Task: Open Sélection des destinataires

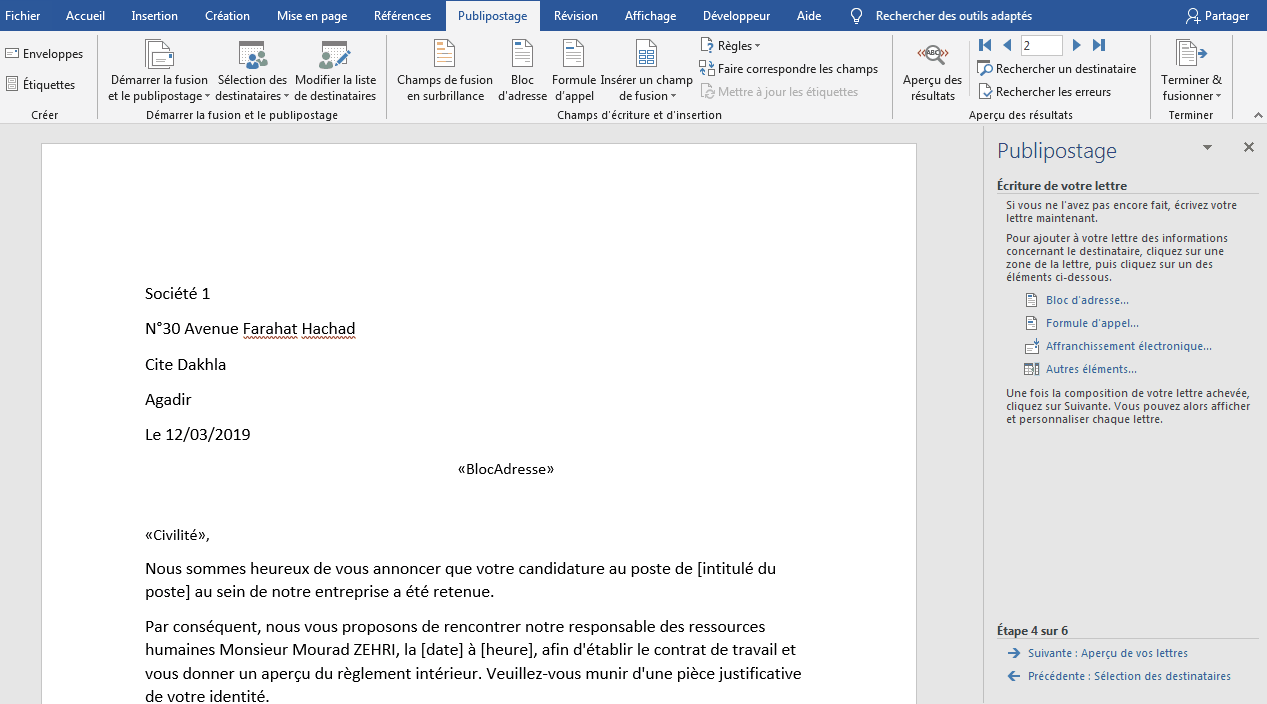Action: [252, 71]
